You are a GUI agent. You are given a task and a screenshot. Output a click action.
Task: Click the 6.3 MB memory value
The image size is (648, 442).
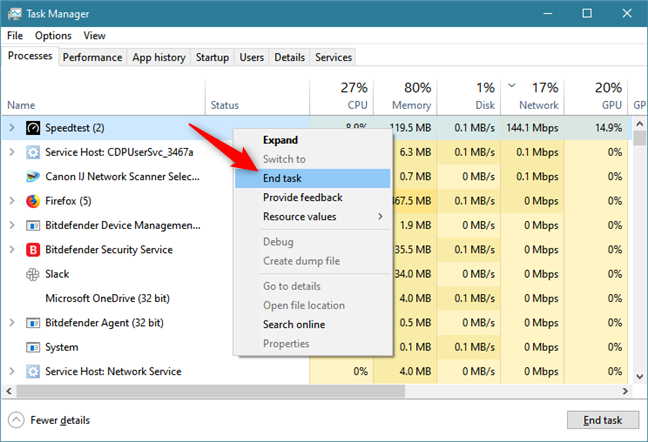pyautogui.click(x=415, y=152)
